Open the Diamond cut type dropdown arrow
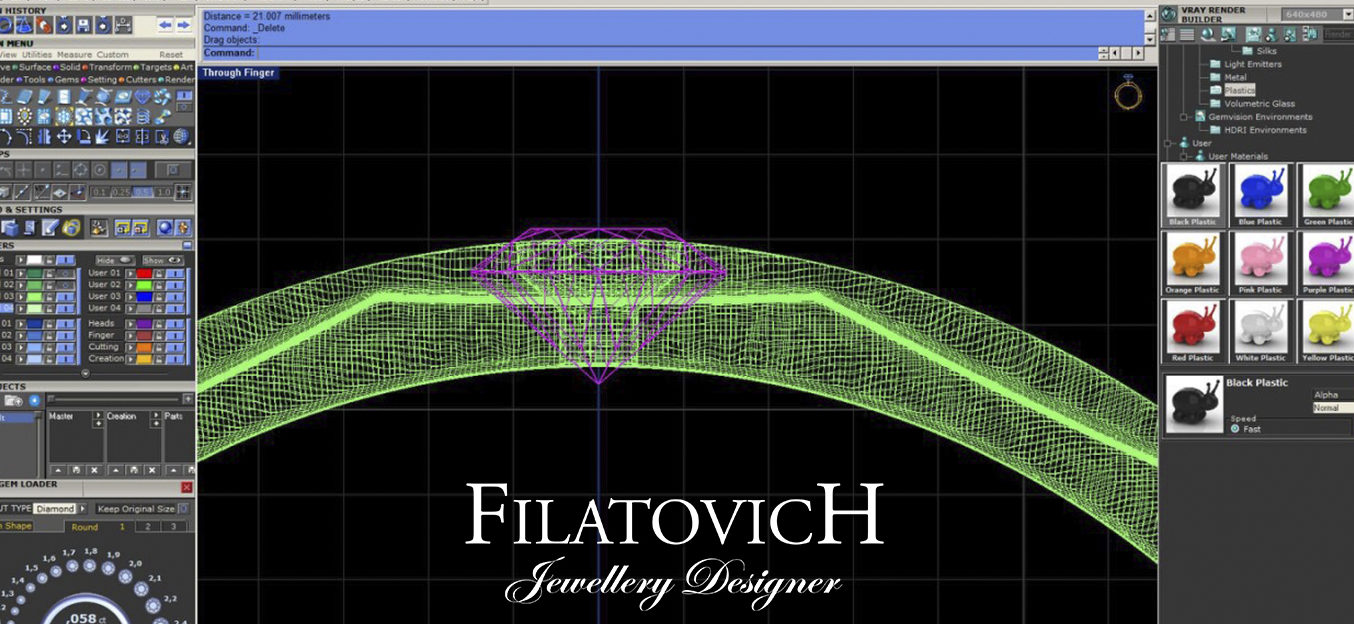Screen dimensions: 1354x624 coord(82,508)
